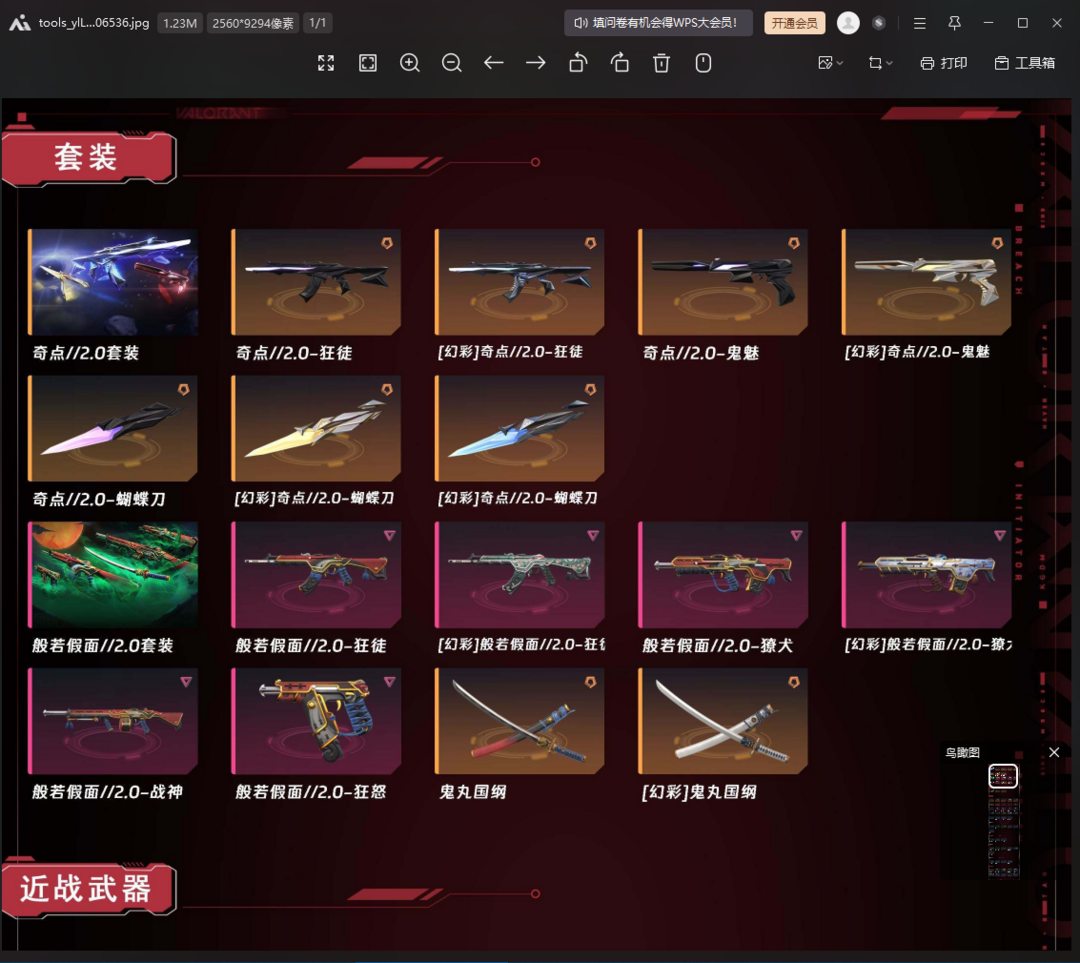Click the user avatar icon
This screenshot has height=963, width=1080.
[x=848, y=23]
